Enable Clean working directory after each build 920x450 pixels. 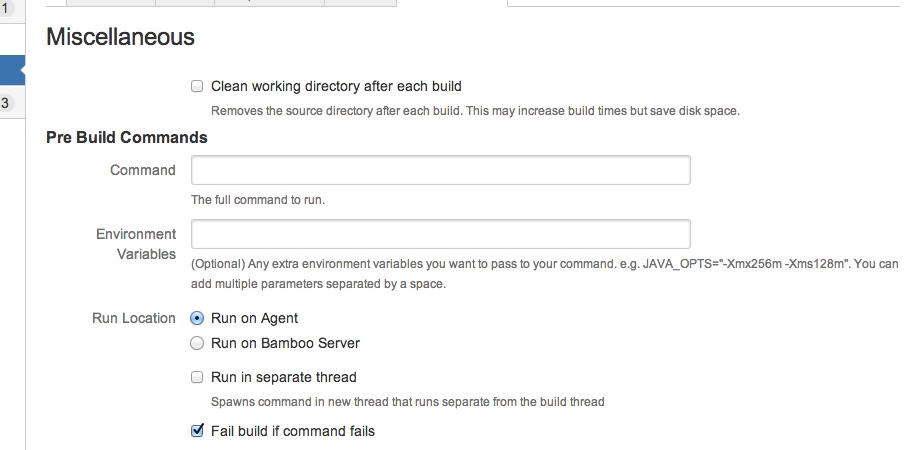tap(197, 87)
